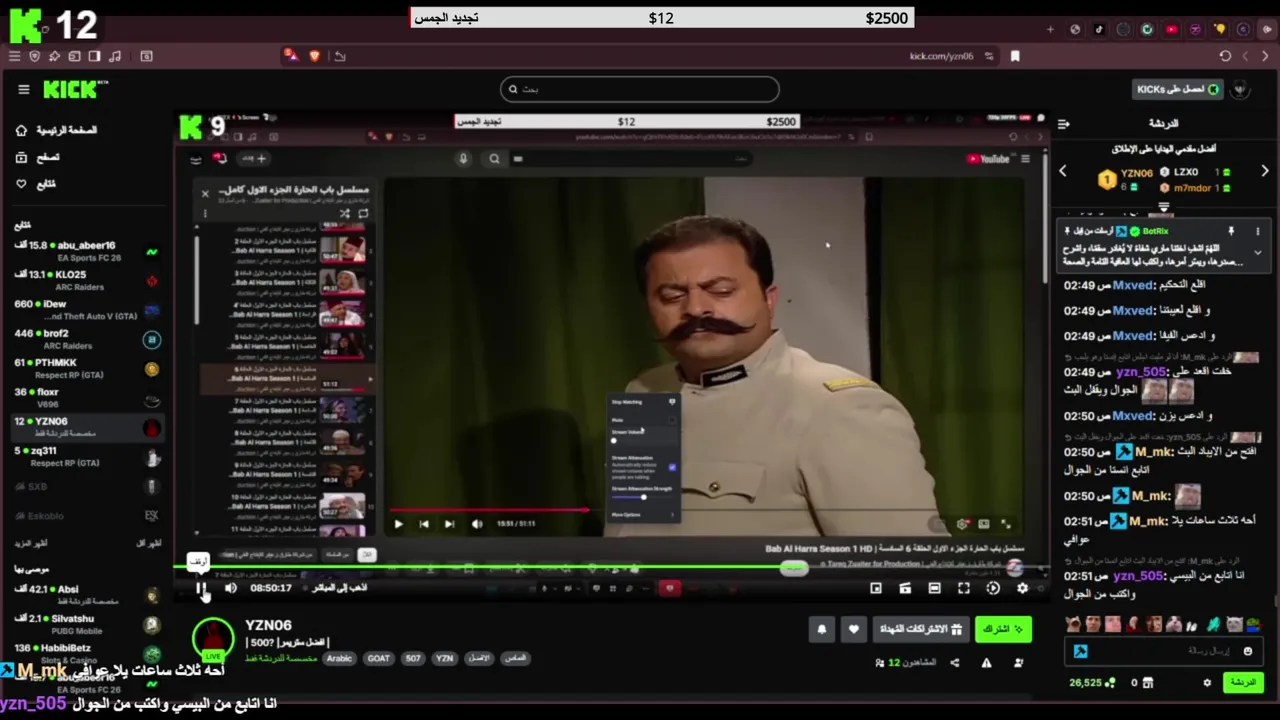Click the Arabic tag
The width and height of the screenshot is (1280, 720).
pyautogui.click(x=340, y=659)
